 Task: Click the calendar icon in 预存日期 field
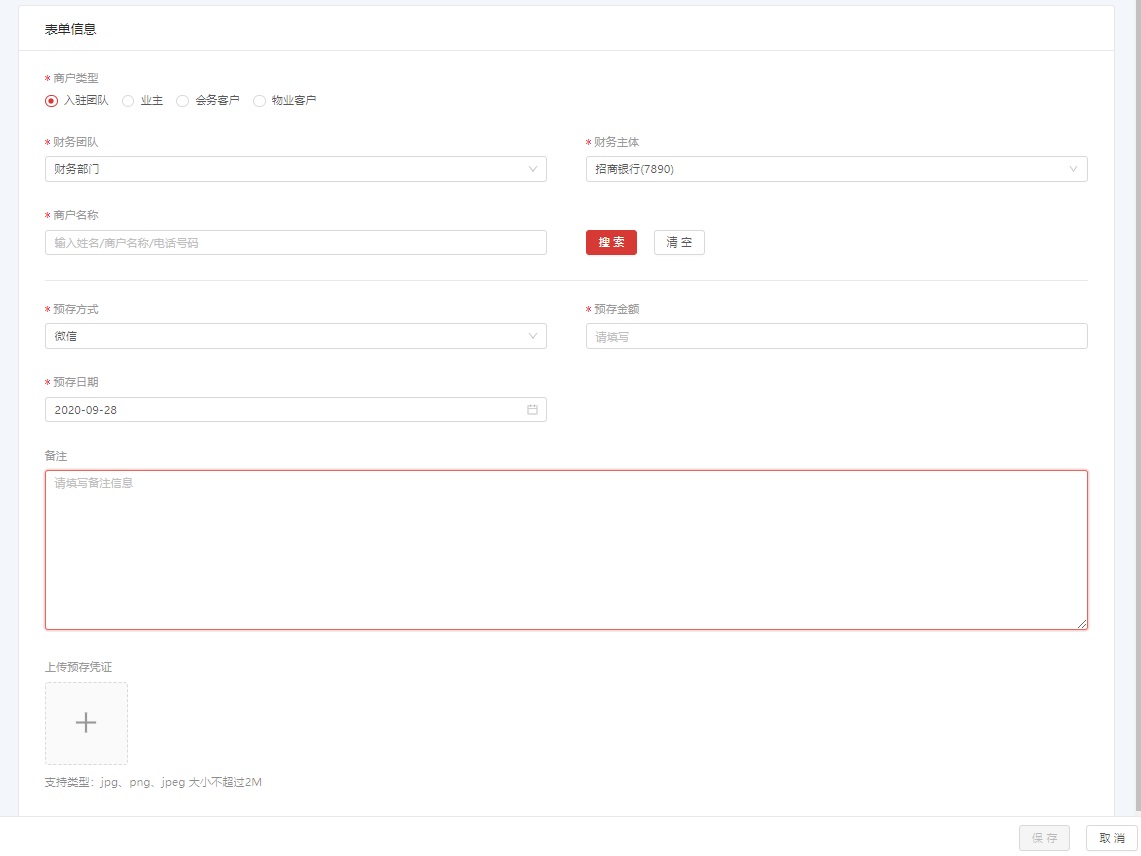[532, 410]
